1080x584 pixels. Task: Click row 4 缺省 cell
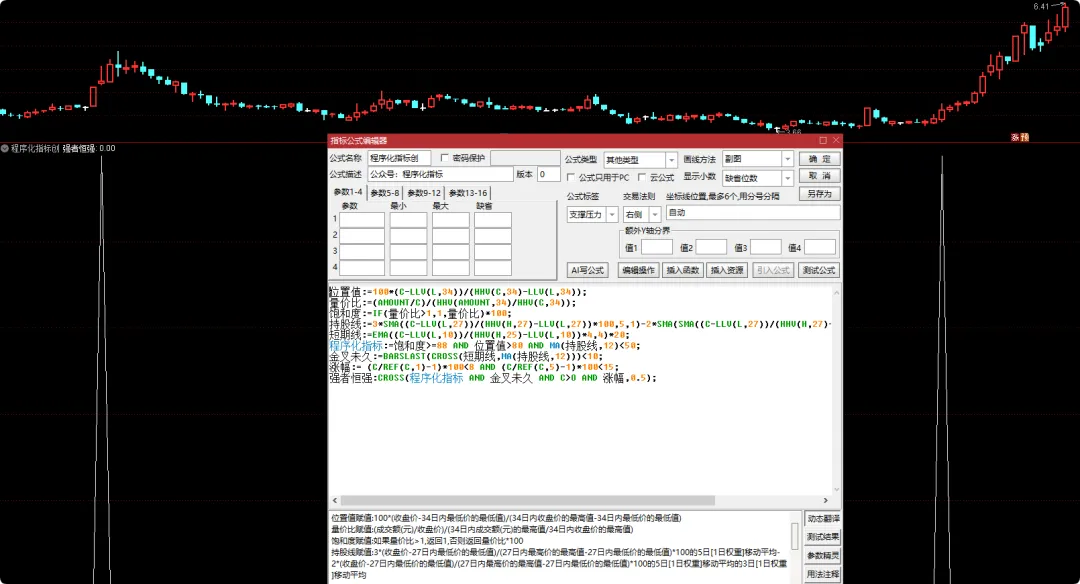492,268
